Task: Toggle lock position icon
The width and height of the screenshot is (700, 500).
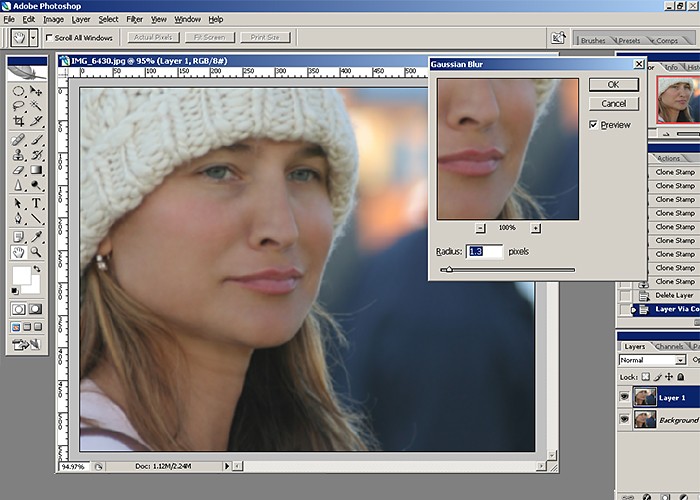Action: [x=669, y=377]
